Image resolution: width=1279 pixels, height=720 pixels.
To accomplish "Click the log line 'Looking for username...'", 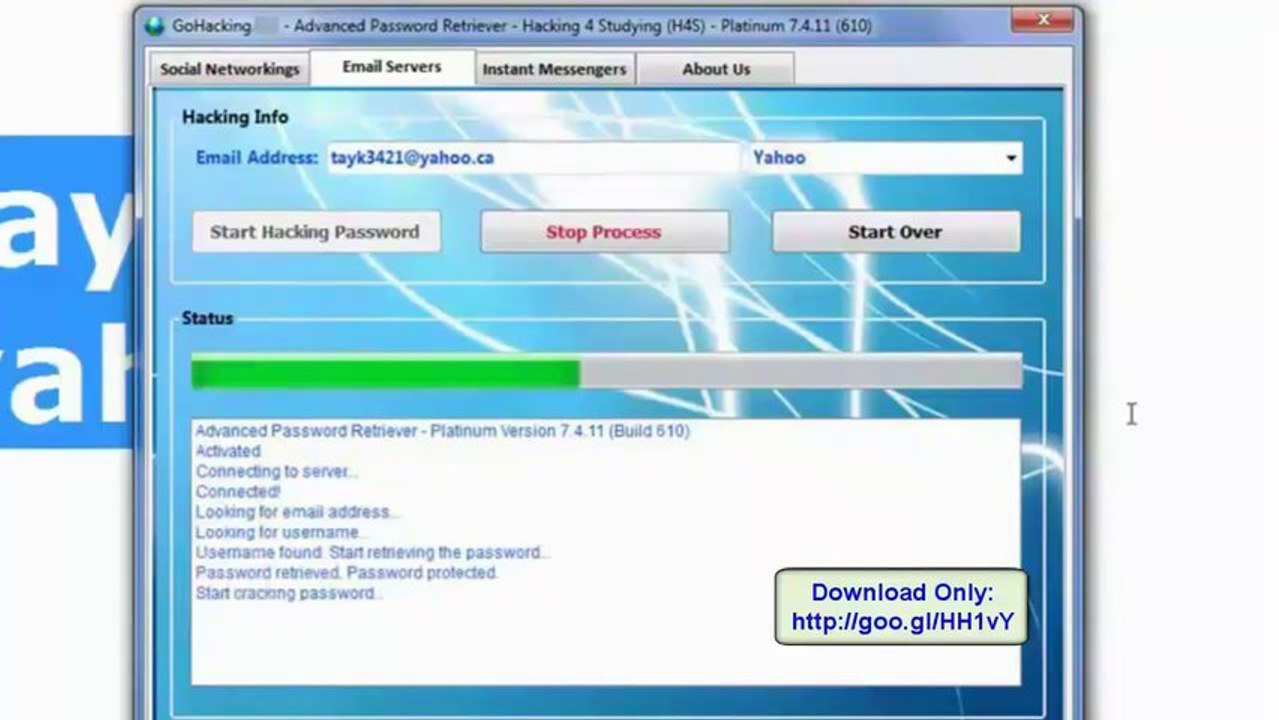I will point(279,532).
